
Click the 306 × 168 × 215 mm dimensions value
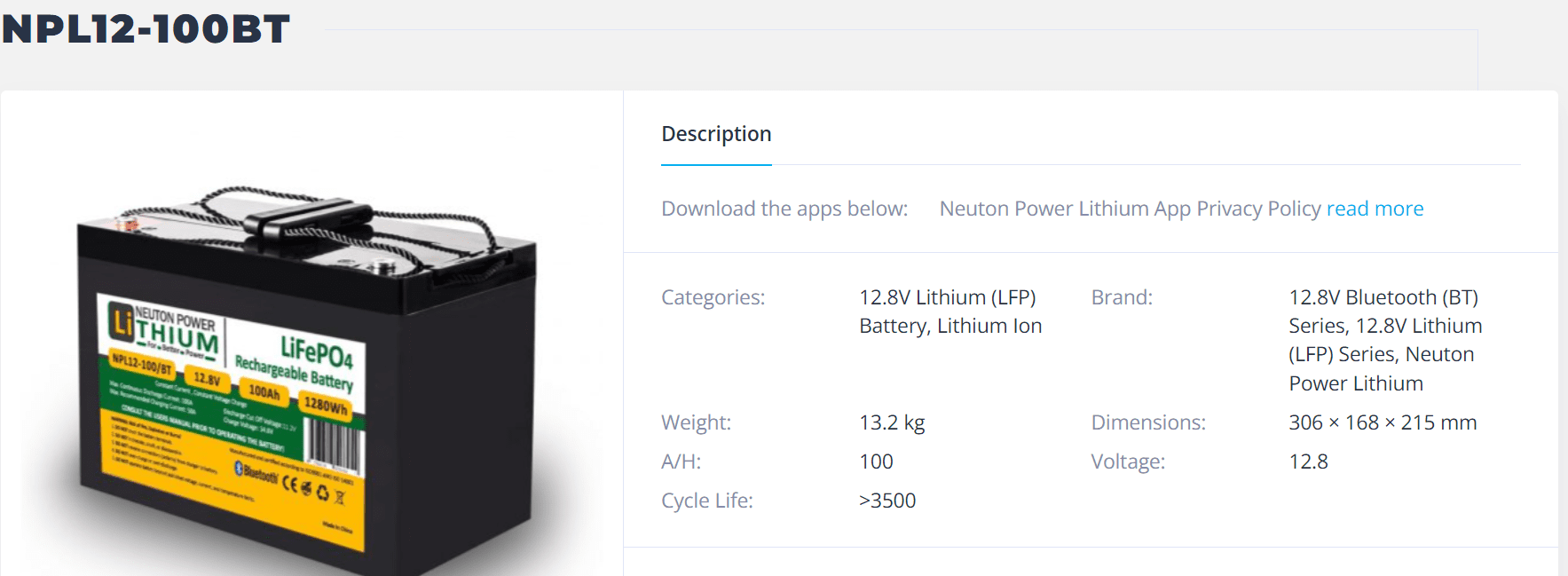(1382, 422)
